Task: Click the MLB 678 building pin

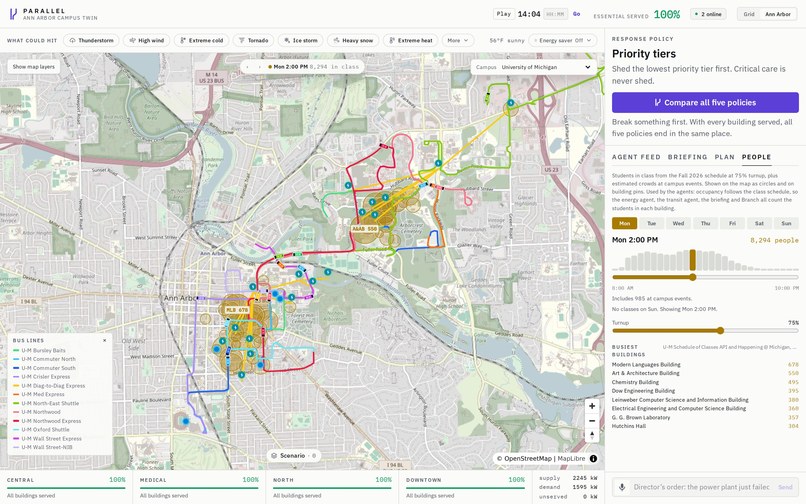Action: pyautogui.click(x=236, y=310)
